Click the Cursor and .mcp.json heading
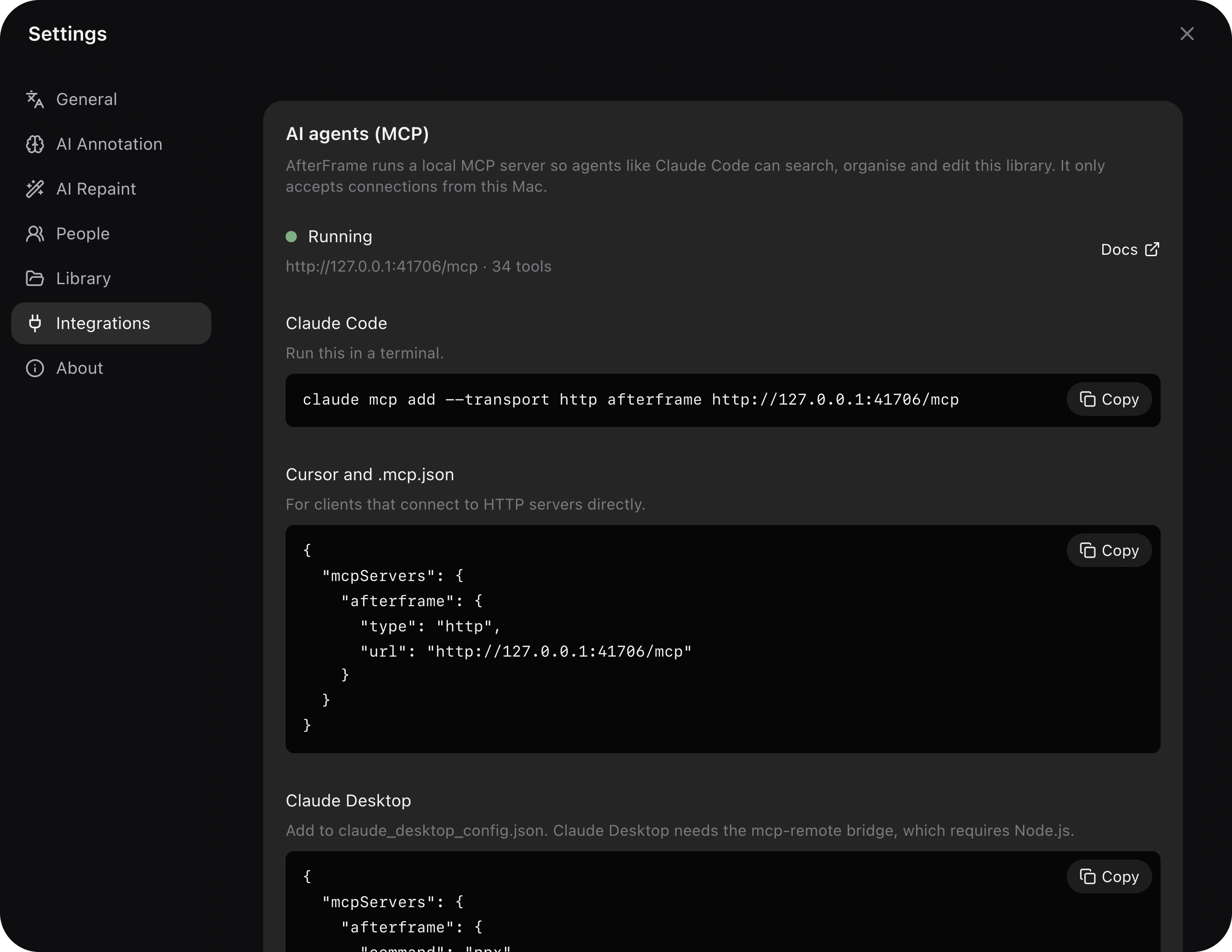 [x=370, y=475]
